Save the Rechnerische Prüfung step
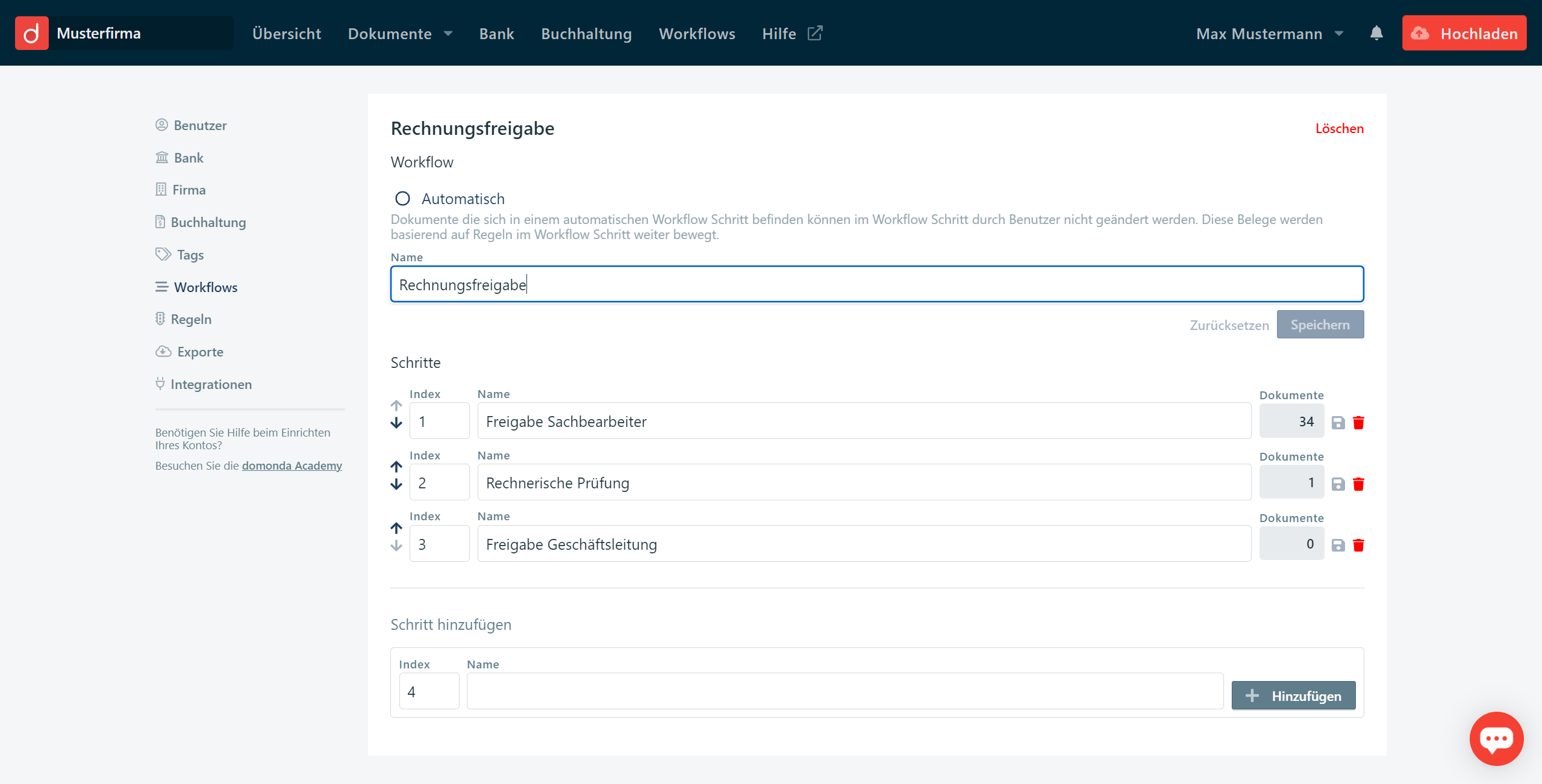 click(x=1338, y=484)
